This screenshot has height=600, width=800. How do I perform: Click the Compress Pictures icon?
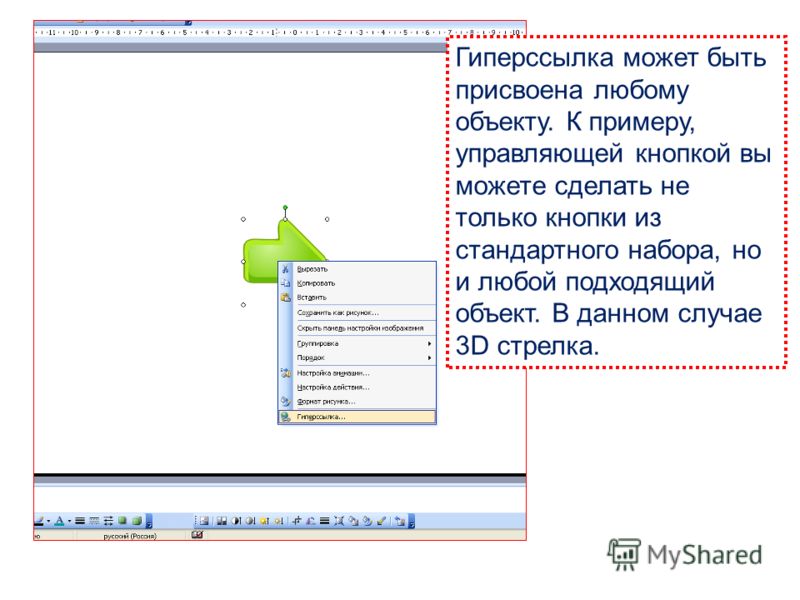[339, 521]
